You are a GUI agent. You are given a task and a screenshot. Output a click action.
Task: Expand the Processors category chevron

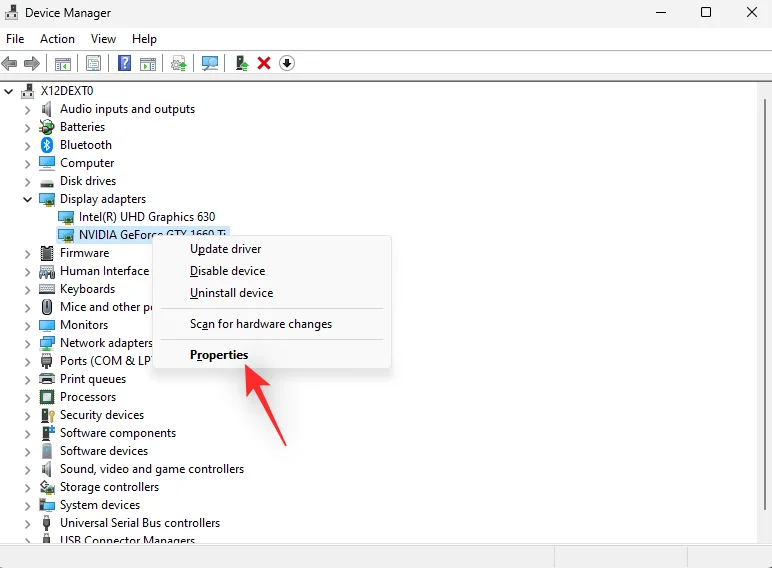point(28,397)
